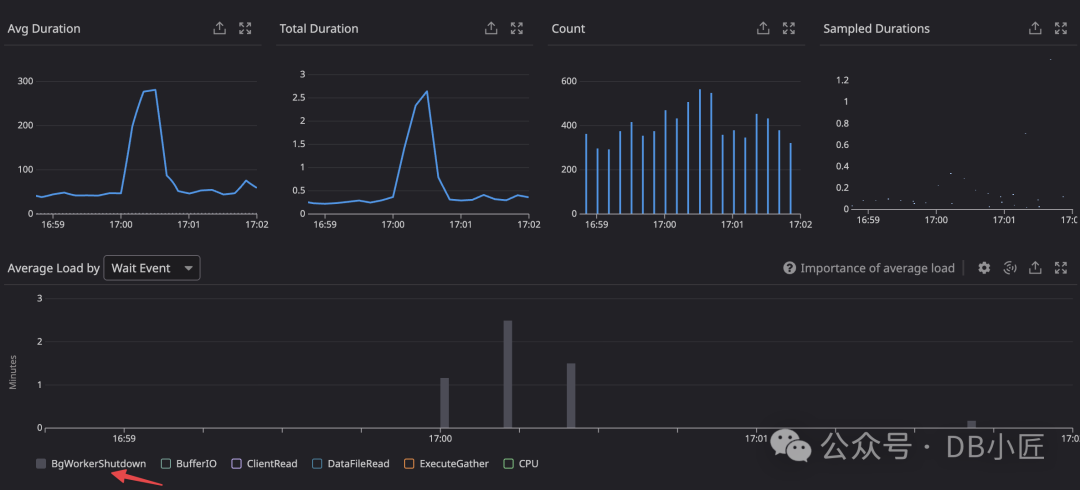The width and height of the screenshot is (1080, 490).
Task: Open the Wait Event grouping dropdown
Action: (152, 268)
